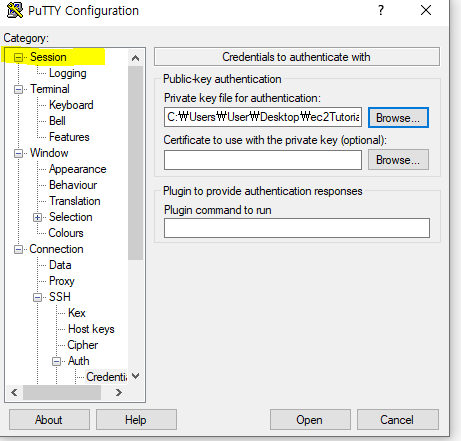Image resolution: width=461 pixels, height=441 pixels.
Task: Close the PuTTY Configuration window
Action: coord(426,10)
